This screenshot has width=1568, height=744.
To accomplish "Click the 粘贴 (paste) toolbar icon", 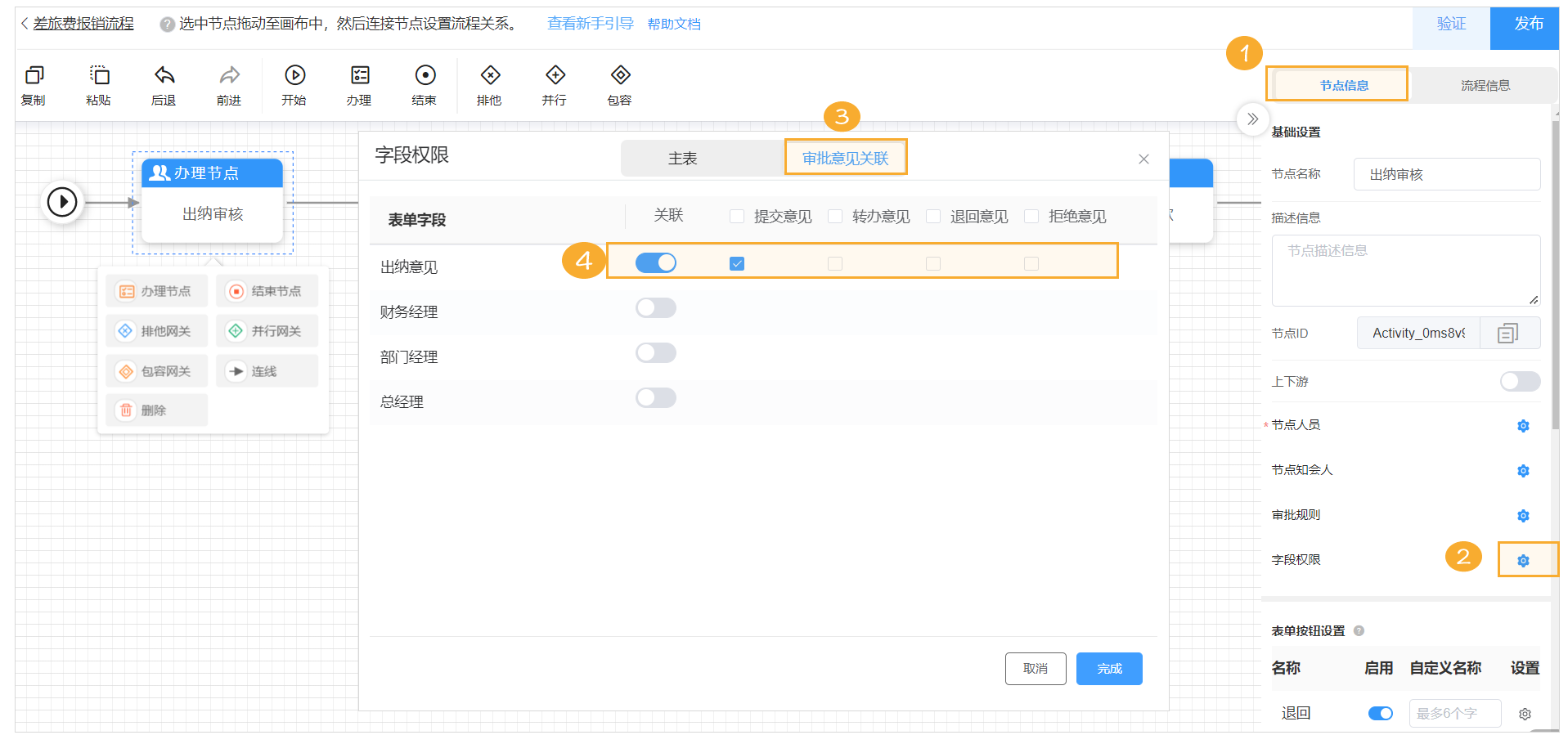I will pos(98,84).
